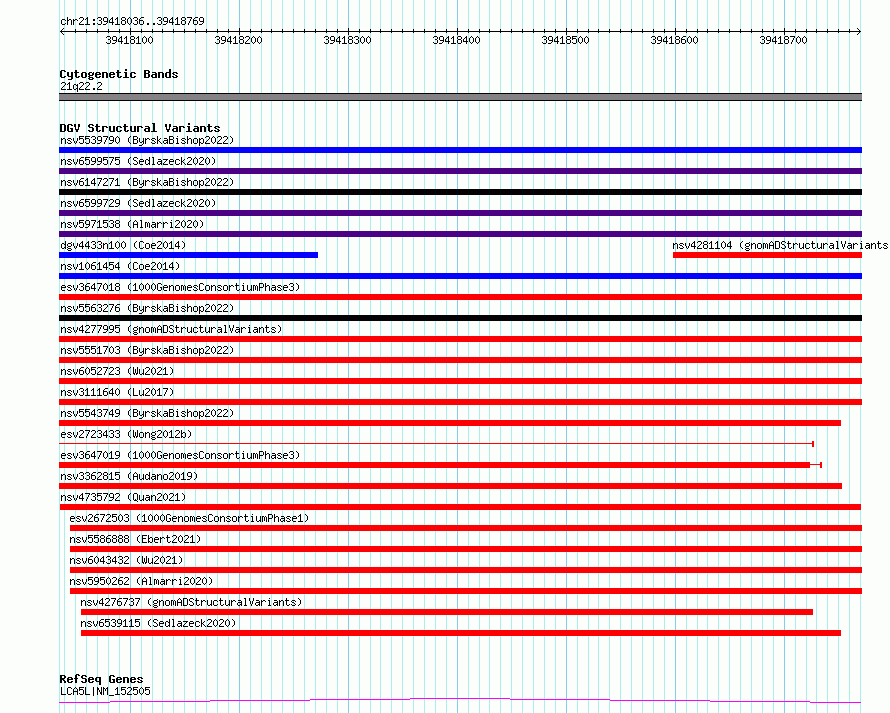The width and height of the screenshot is (890, 713).
Task: Click ruler position 39418300
Action: tap(347, 40)
